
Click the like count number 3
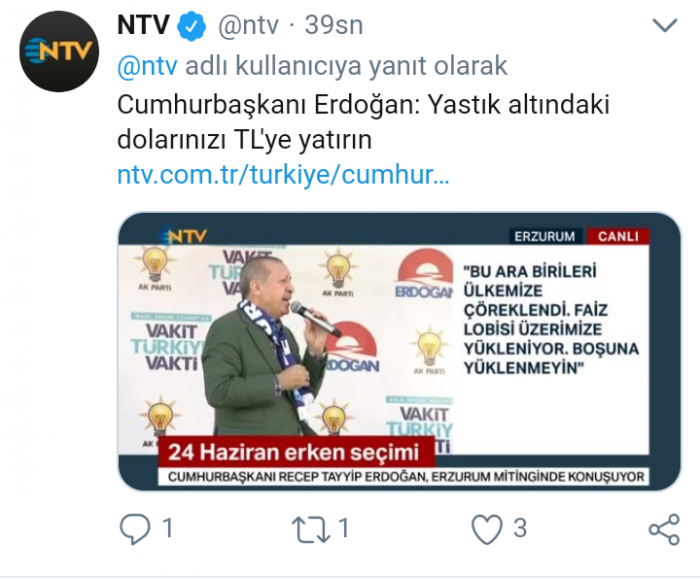point(520,529)
